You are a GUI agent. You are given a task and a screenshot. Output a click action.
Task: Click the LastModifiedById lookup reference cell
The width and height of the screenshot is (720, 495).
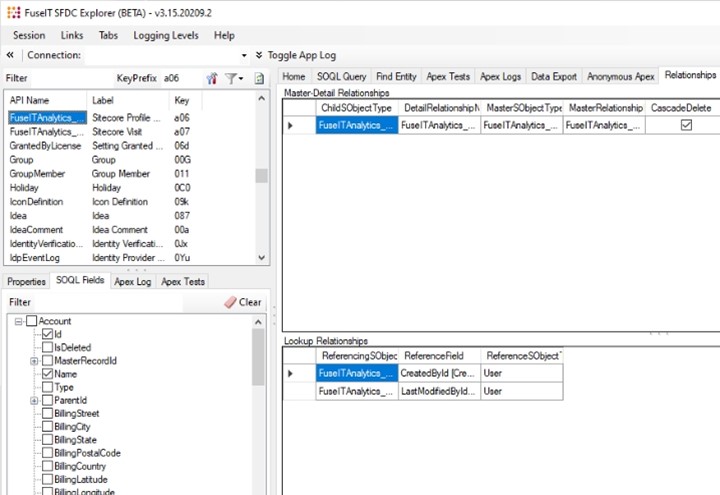click(439, 391)
